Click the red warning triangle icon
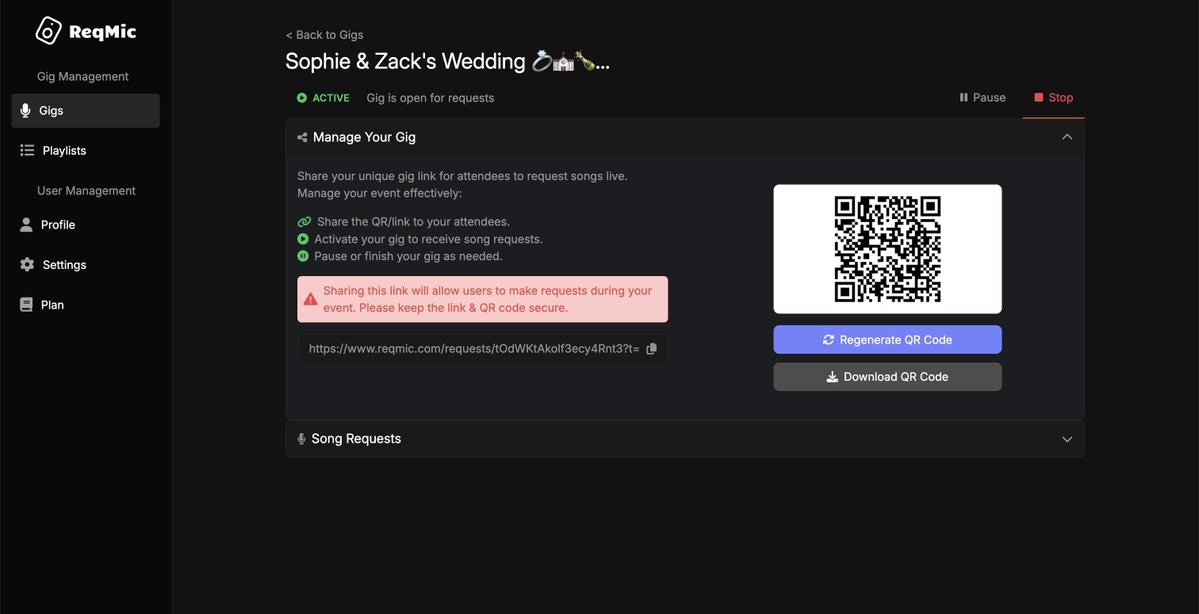 (x=310, y=299)
